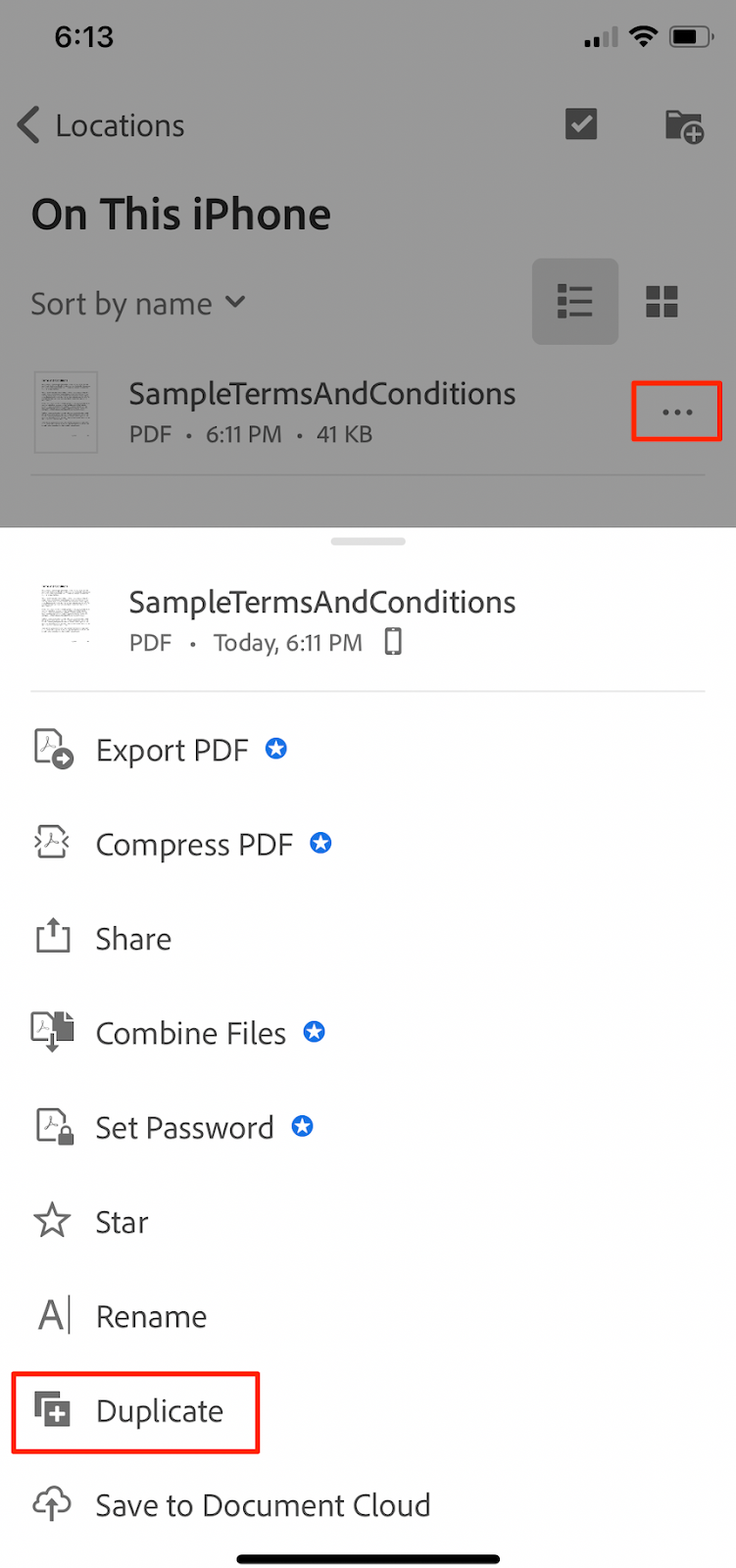
Task: Tap the Export PDF icon
Action: click(53, 749)
